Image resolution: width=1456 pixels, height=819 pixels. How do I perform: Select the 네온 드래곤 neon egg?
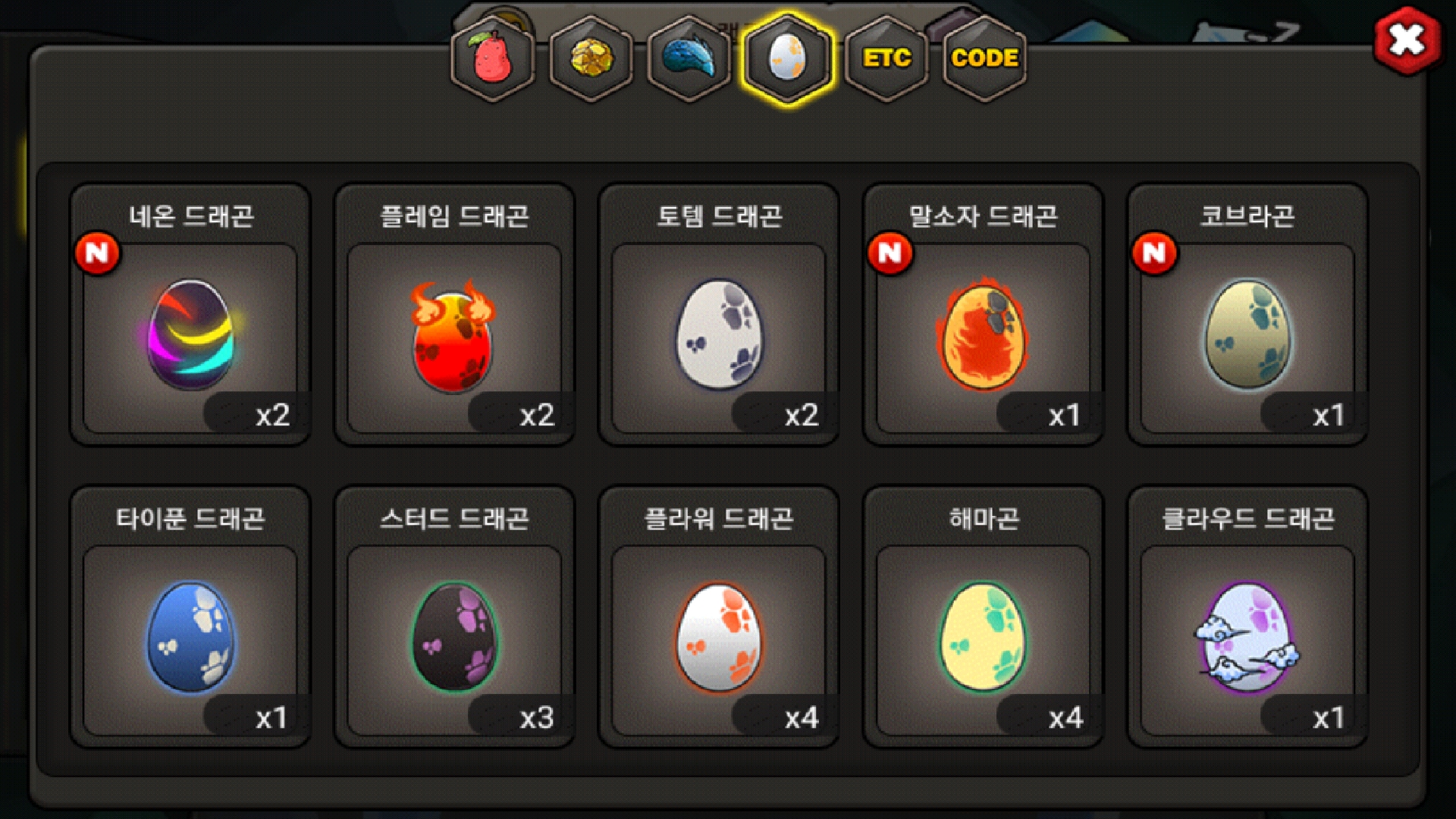coord(190,334)
